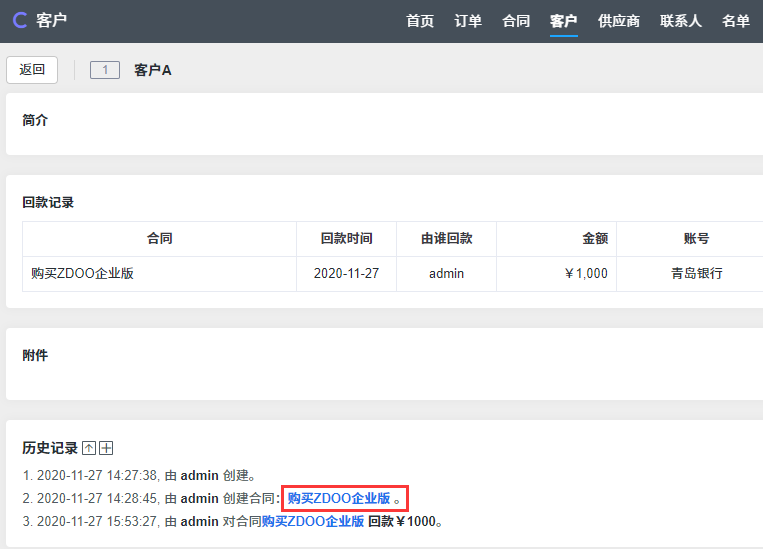Go to the 合同 contracts tab
Screen dimensions: 763x549
[516, 21]
